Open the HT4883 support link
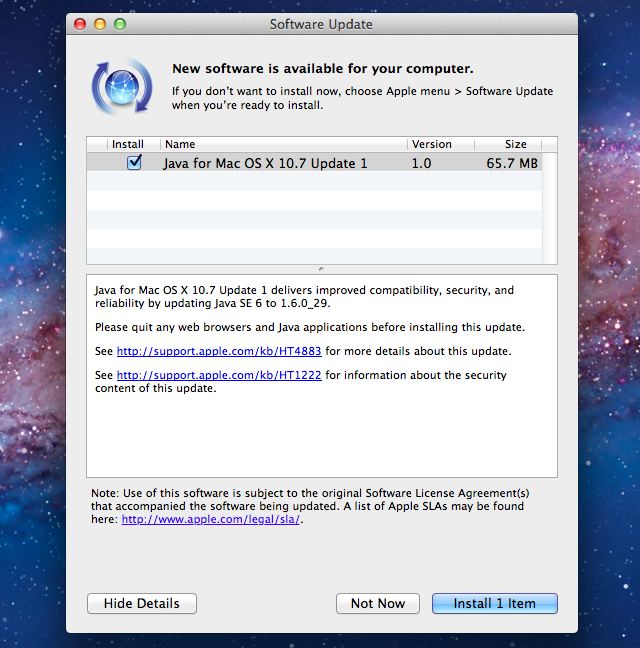Screen dimensions: 640x648 219,351
